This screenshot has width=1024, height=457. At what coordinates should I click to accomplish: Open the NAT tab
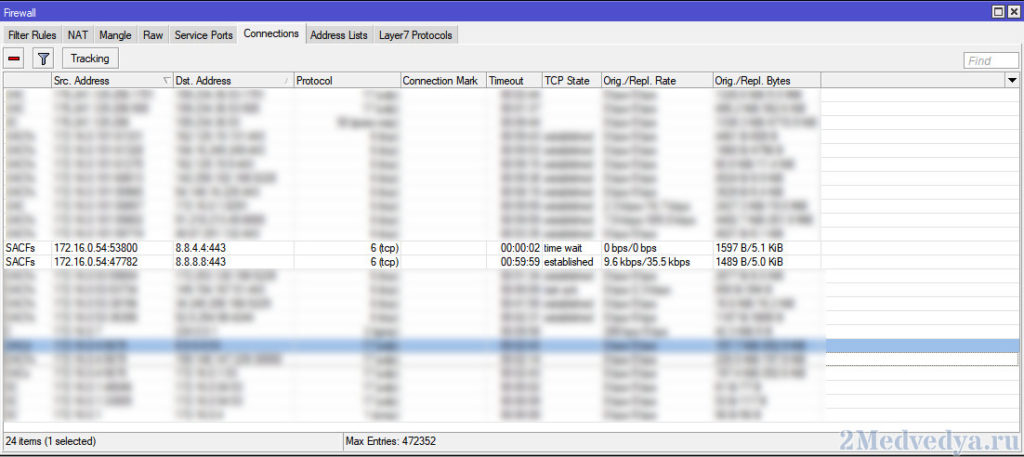78,35
